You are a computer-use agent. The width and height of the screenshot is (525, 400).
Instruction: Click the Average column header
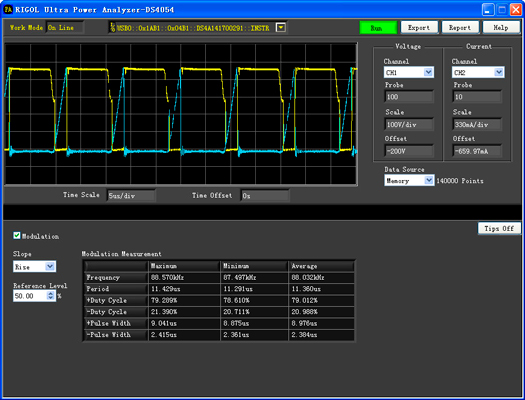[321, 266]
